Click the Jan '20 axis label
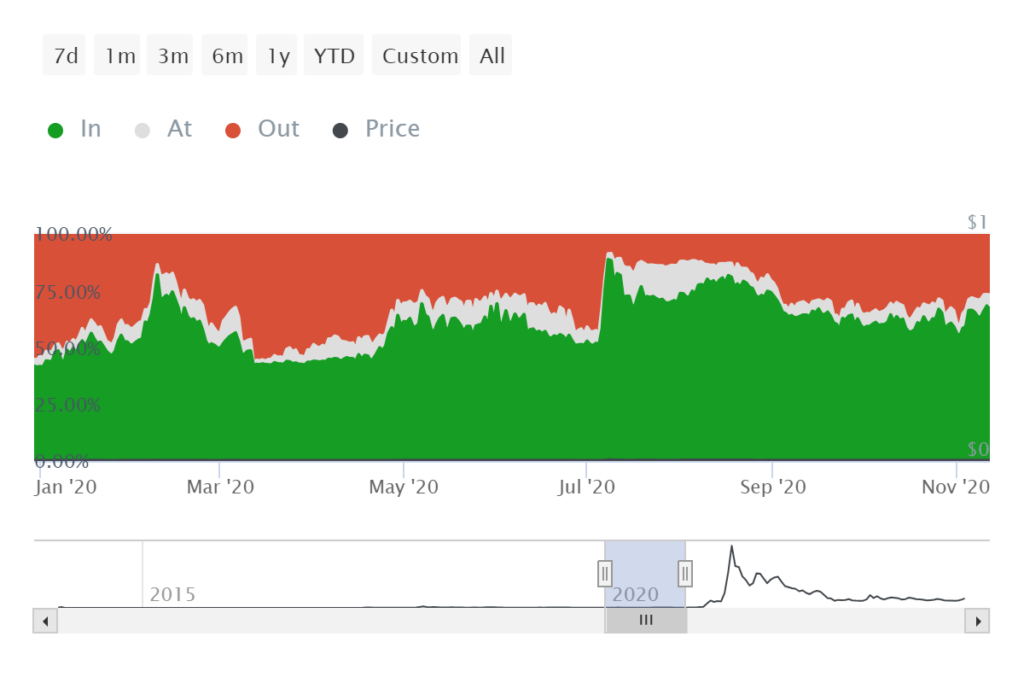This screenshot has width=1024, height=683. tap(65, 487)
